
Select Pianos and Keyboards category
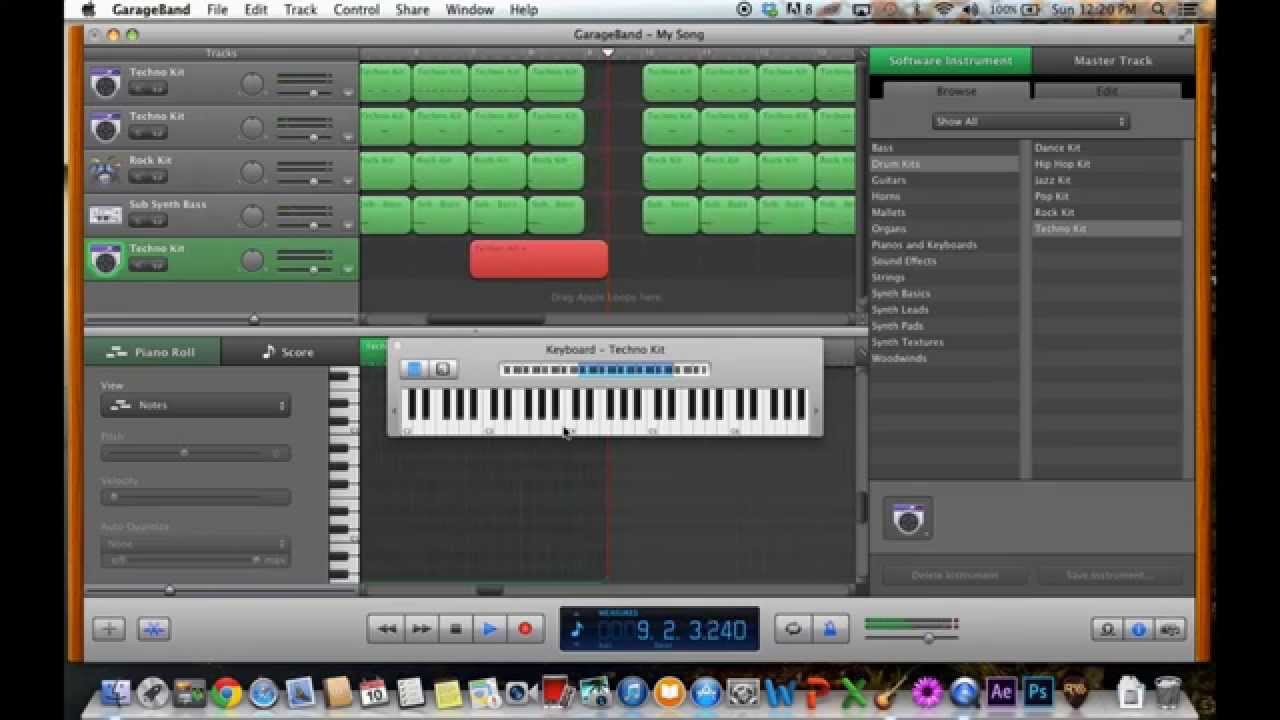944,245
